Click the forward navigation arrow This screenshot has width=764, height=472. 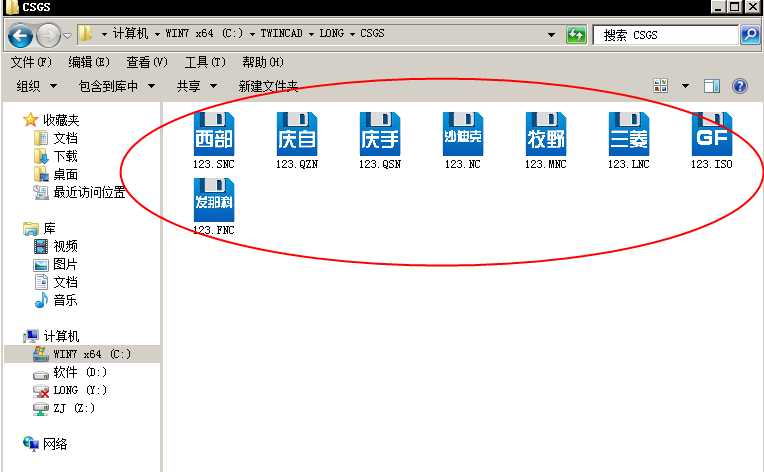[x=48, y=35]
